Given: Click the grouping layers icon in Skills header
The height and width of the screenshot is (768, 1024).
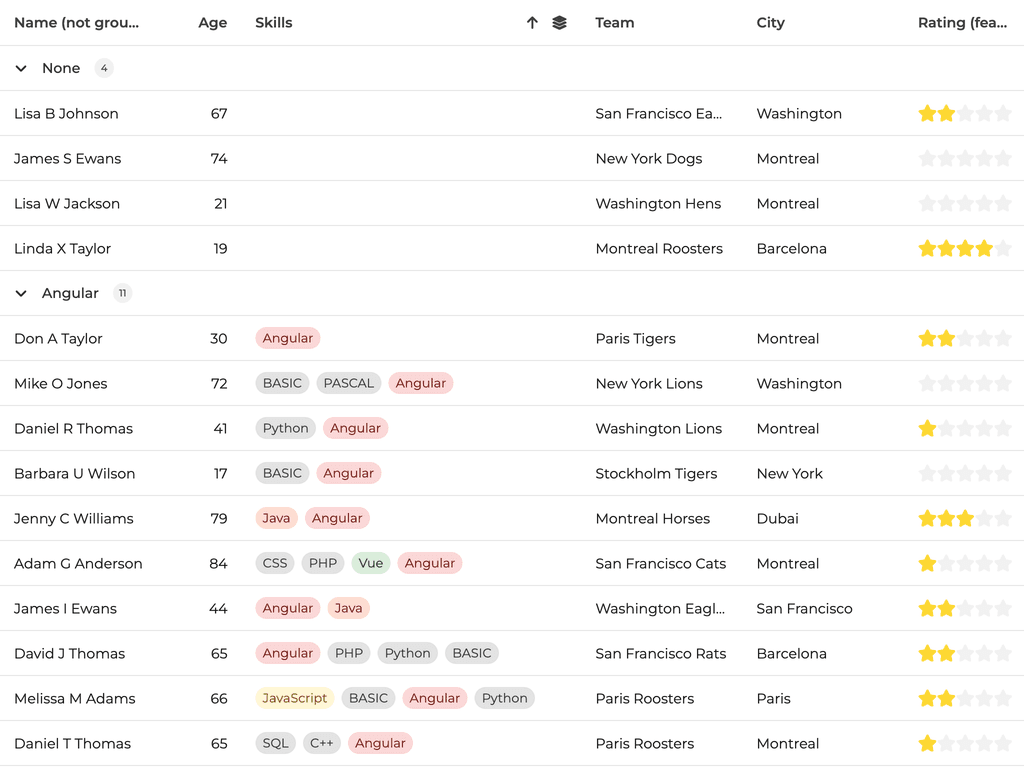Looking at the screenshot, I should coord(559,23).
